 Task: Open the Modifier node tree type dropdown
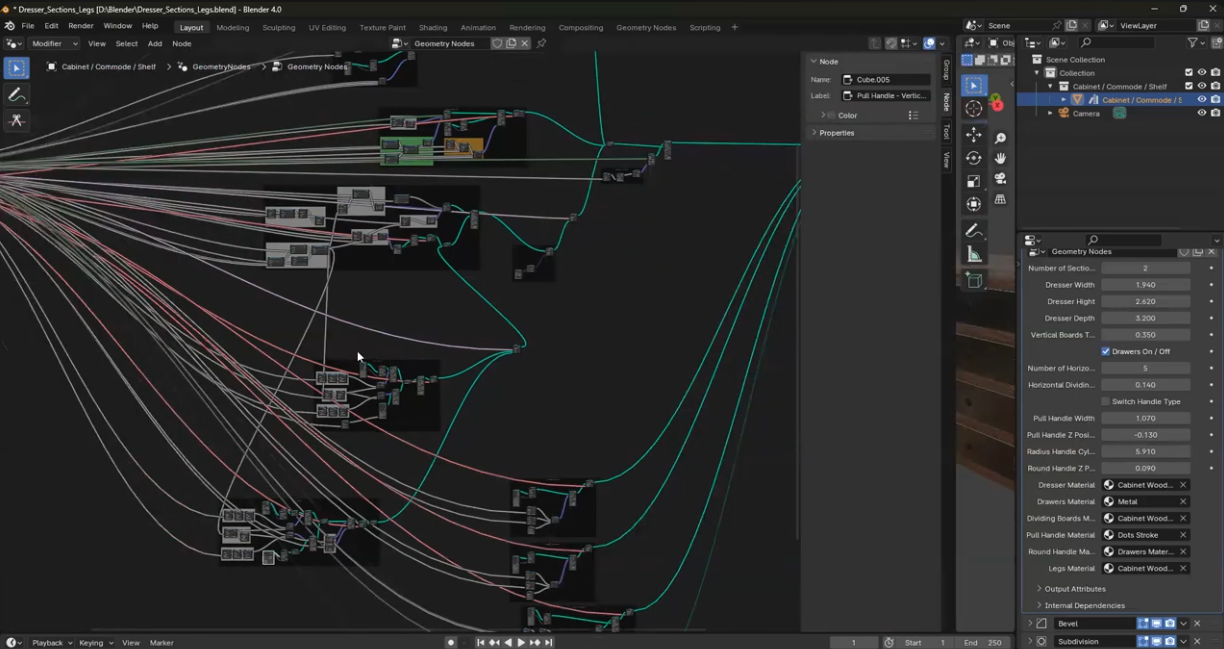pyautogui.click(x=54, y=43)
